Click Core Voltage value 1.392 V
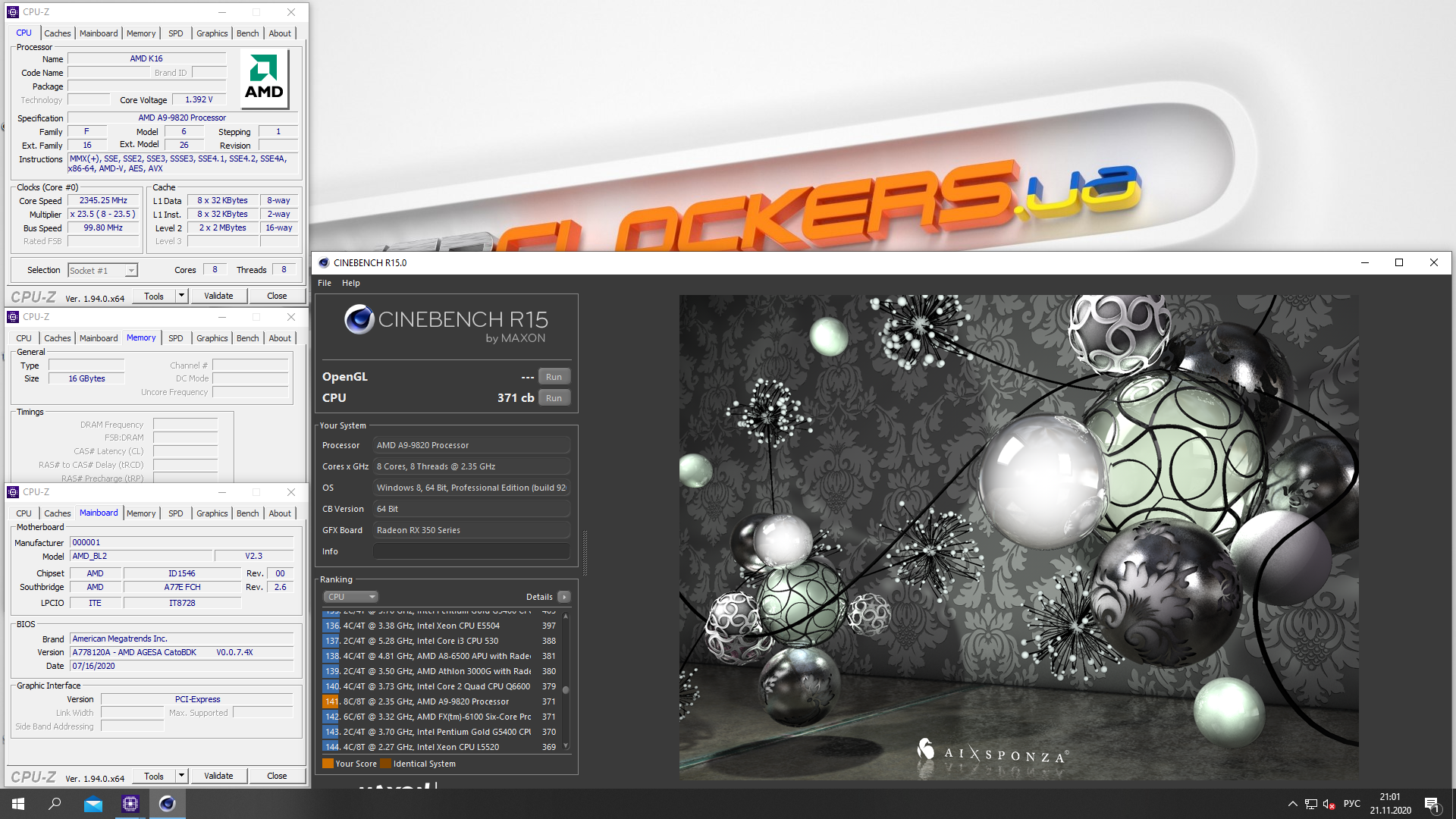This screenshot has width=1456, height=819. (x=199, y=99)
